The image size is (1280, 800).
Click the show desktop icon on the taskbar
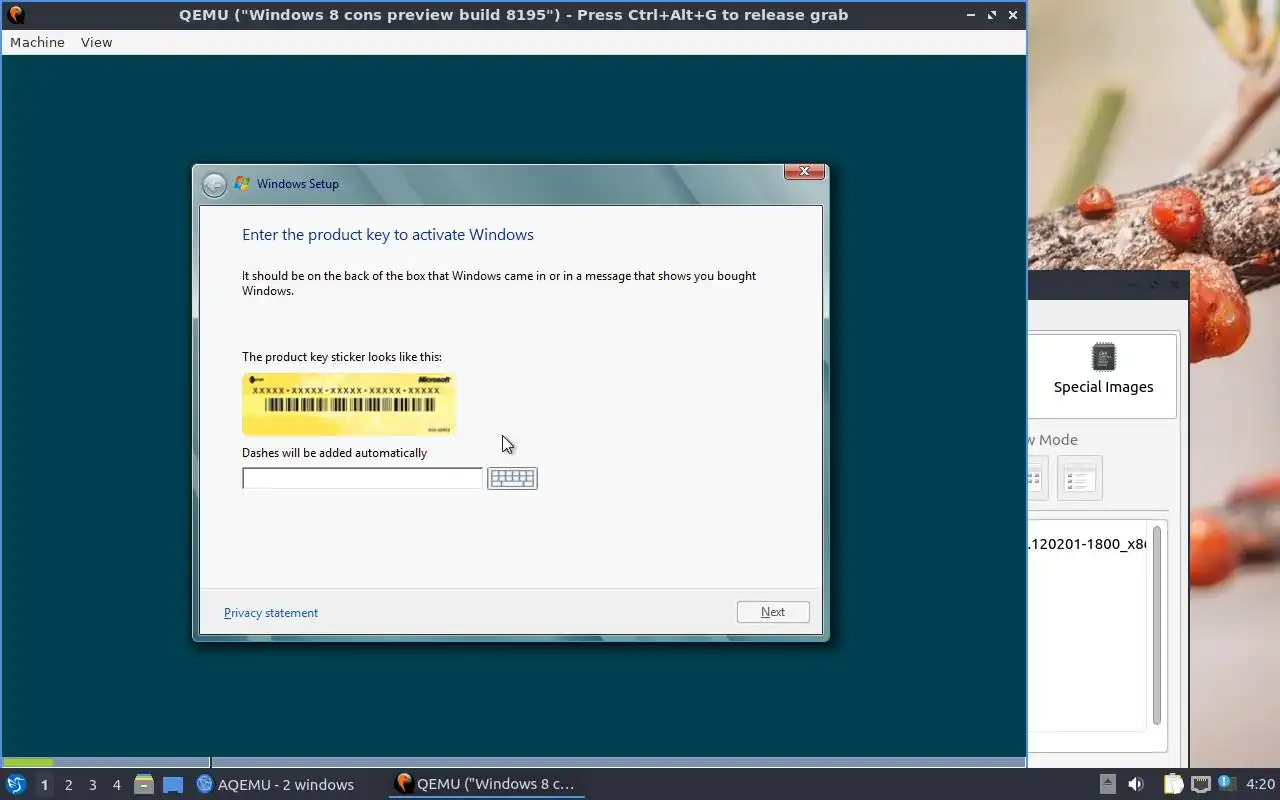pyautogui.click(x=173, y=785)
